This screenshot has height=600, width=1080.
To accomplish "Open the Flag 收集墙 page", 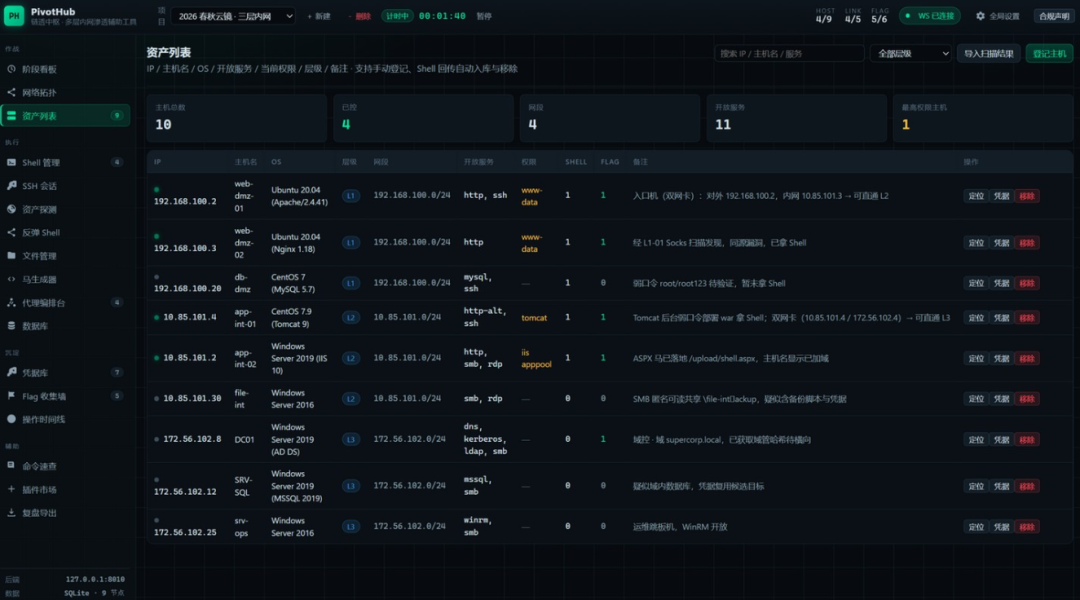I will [x=65, y=396].
